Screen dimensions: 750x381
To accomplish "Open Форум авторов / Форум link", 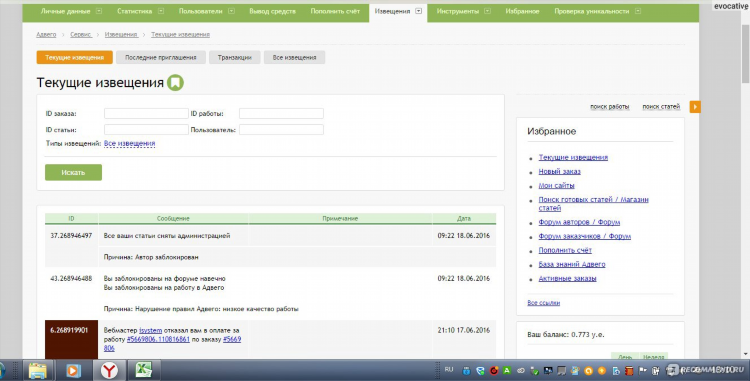I will point(579,222).
